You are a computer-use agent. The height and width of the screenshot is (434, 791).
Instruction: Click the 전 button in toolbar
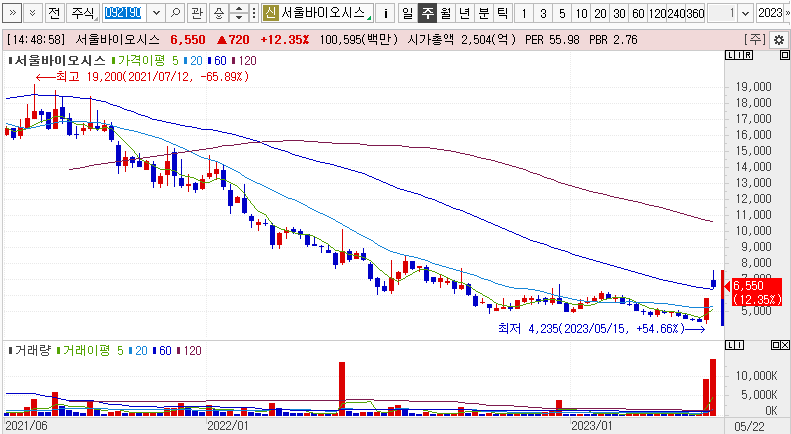(x=54, y=13)
